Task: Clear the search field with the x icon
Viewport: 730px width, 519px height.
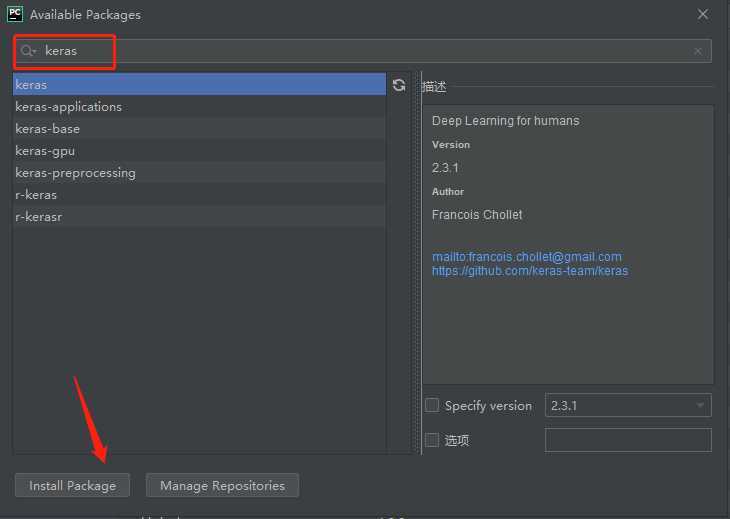Action: [697, 51]
